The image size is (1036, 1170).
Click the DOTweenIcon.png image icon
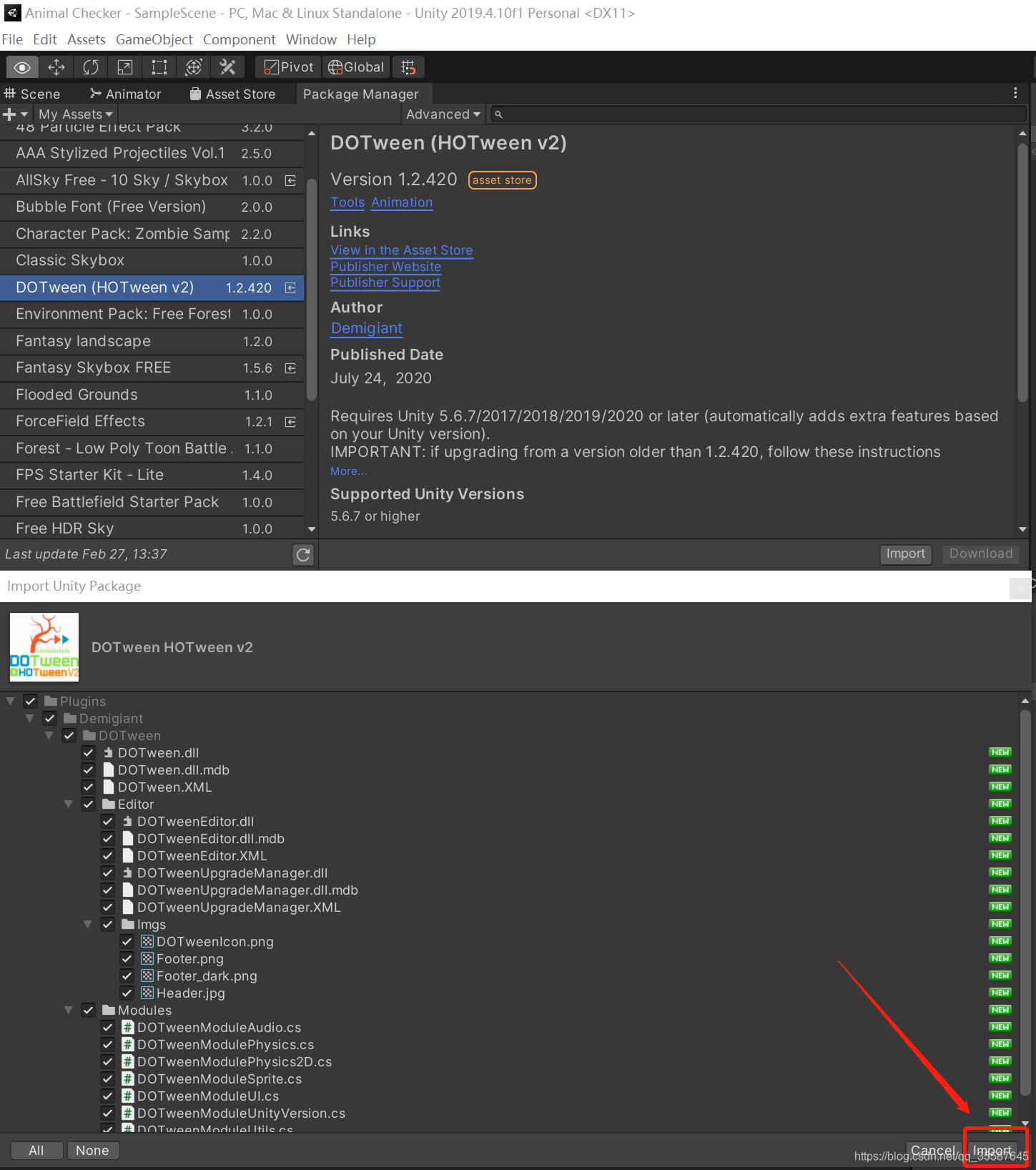point(147,941)
